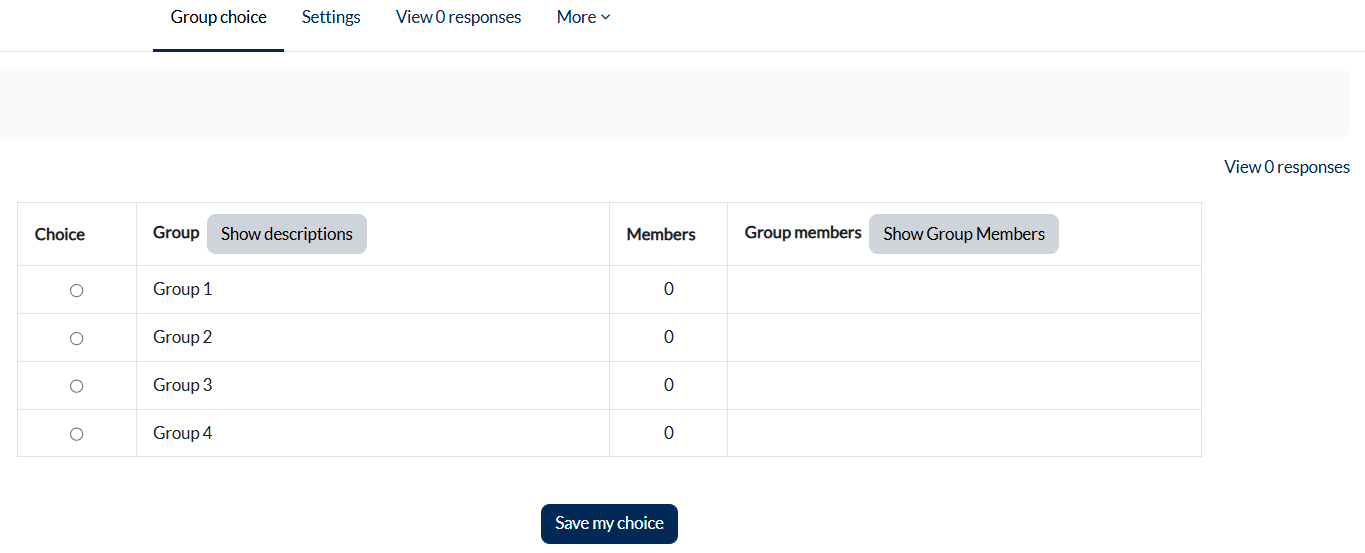Image resolution: width=1365 pixels, height=553 pixels.
Task: Click the Save my choice button
Action: [x=609, y=523]
